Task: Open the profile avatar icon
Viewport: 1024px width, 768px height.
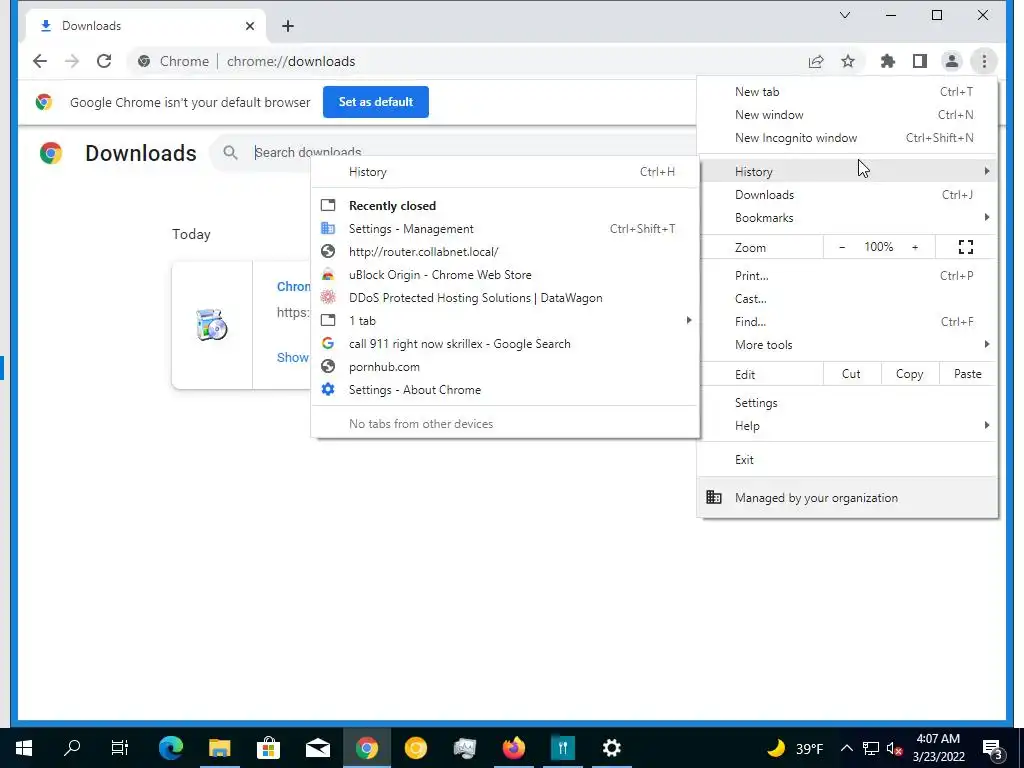Action: point(952,61)
